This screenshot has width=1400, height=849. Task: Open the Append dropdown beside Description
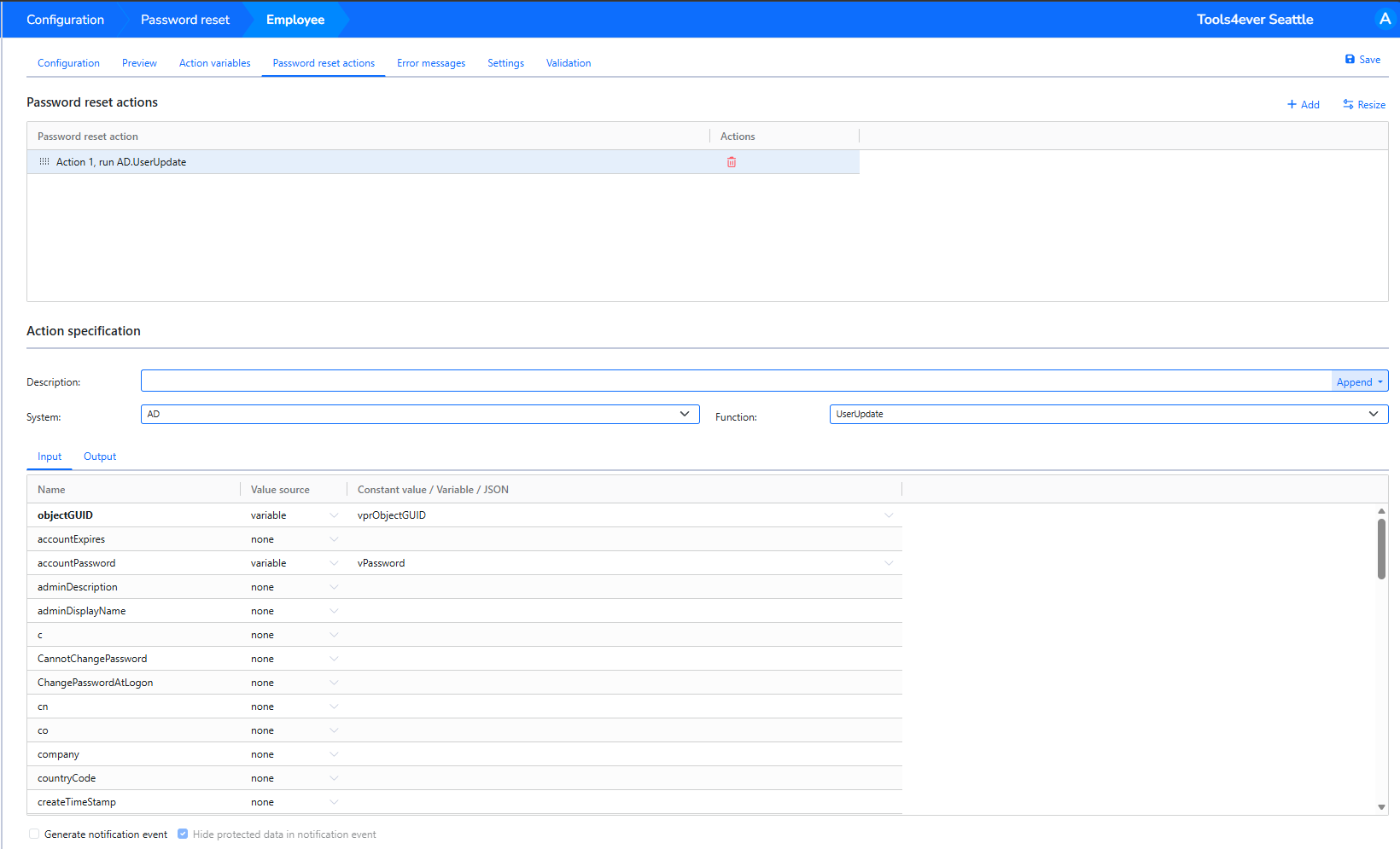(1360, 381)
